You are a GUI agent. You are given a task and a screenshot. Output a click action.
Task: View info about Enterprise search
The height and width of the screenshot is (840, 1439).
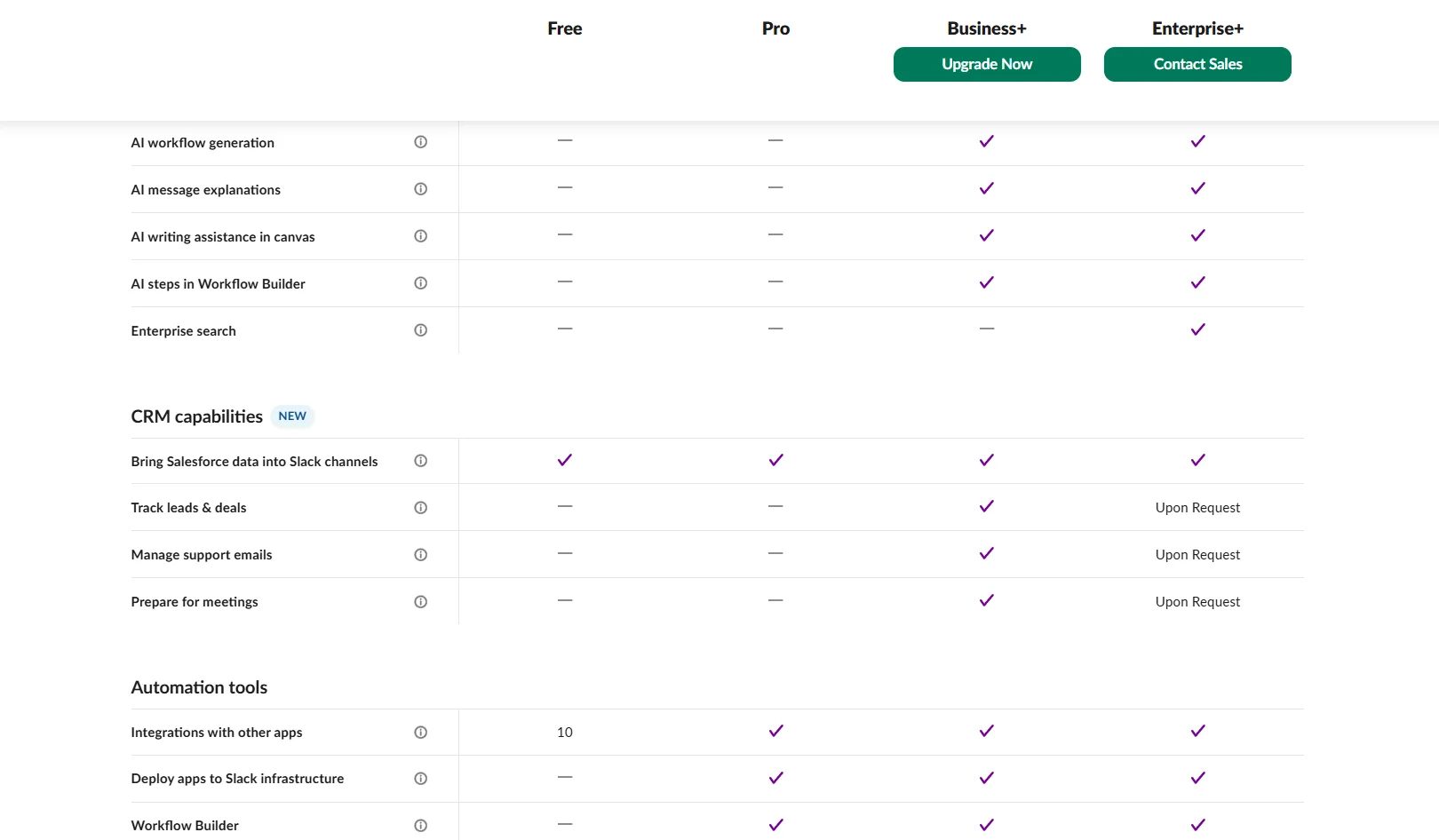[x=421, y=330]
